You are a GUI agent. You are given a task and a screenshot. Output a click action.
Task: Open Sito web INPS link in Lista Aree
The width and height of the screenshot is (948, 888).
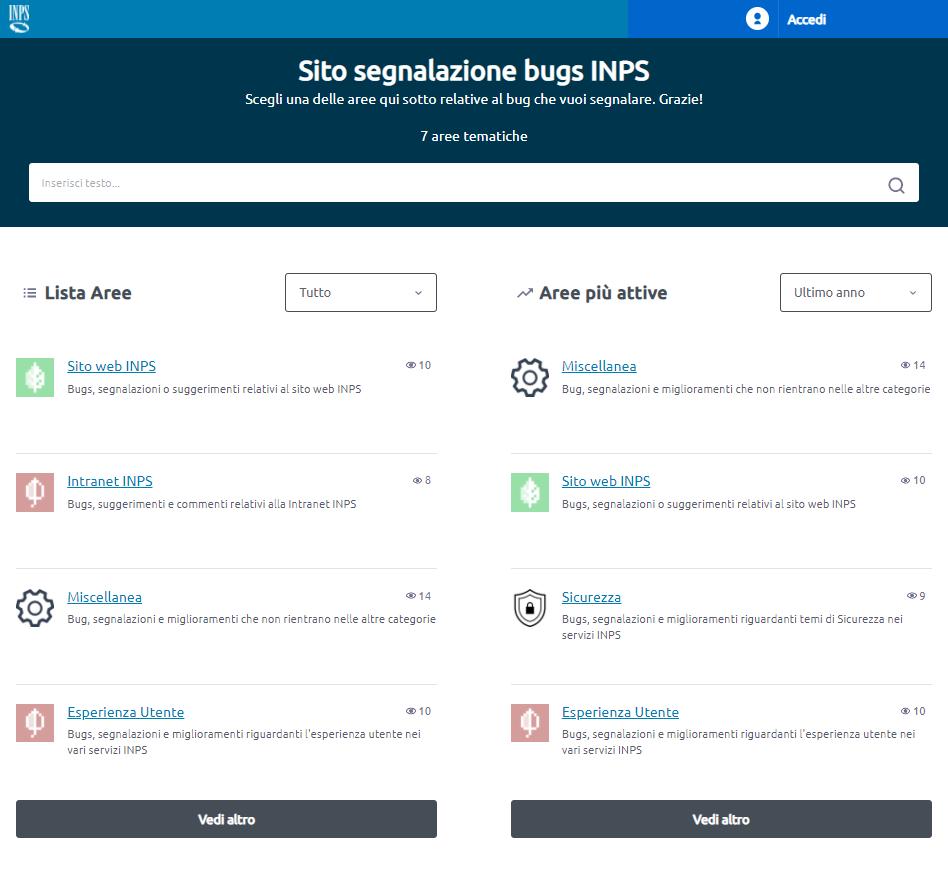tap(111, 366)
